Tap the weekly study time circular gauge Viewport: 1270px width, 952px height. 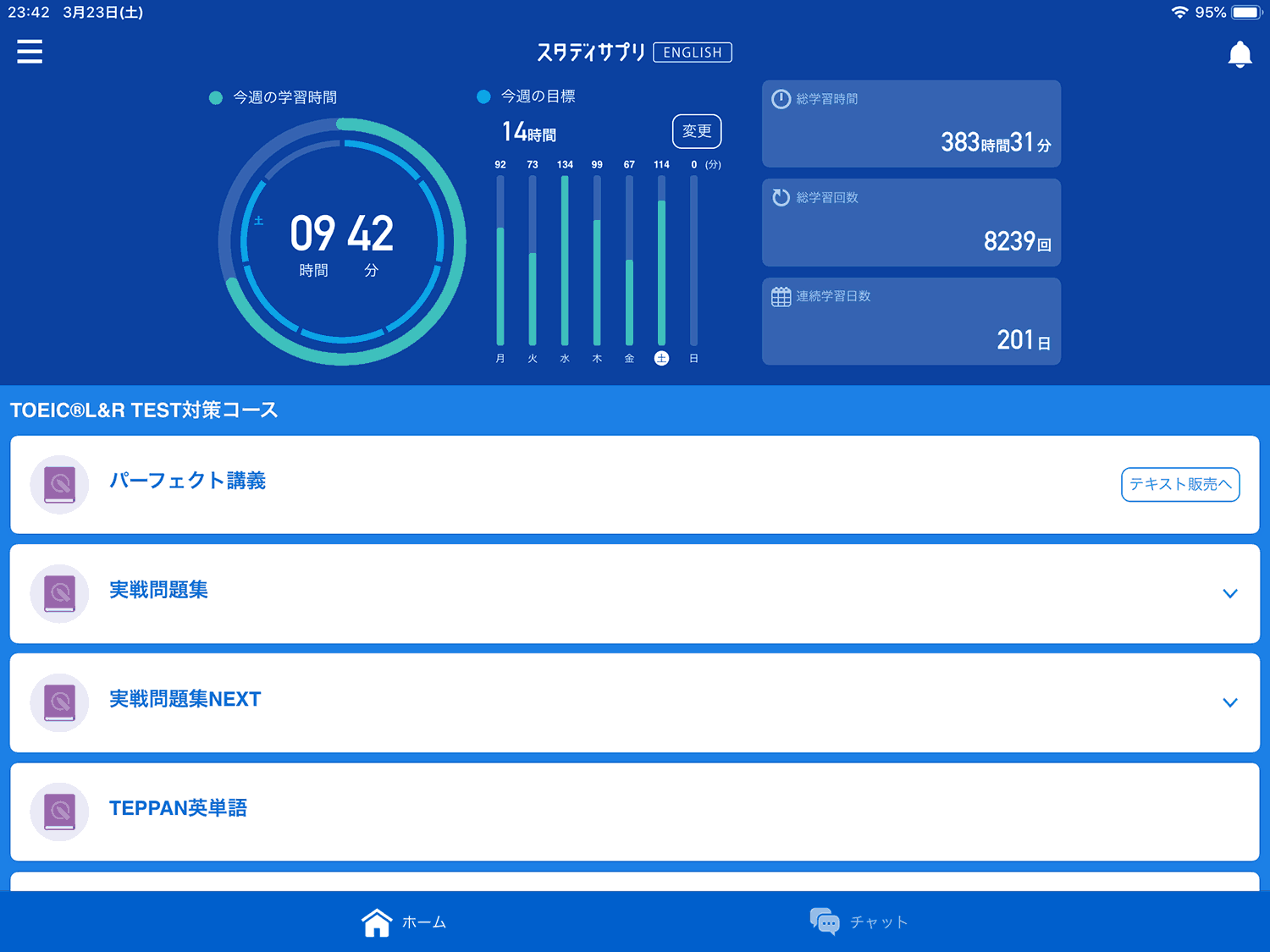pyautogui.click(x=342, y=242)
